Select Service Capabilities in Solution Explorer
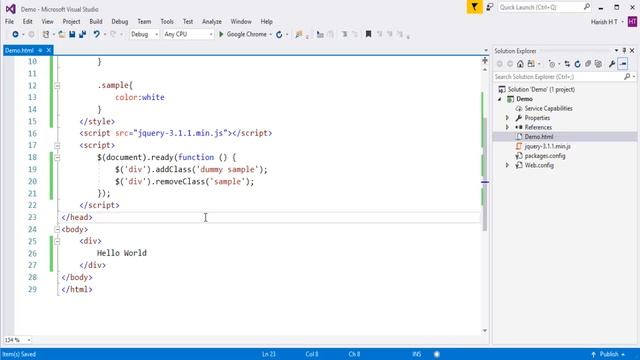 [548, 109]
